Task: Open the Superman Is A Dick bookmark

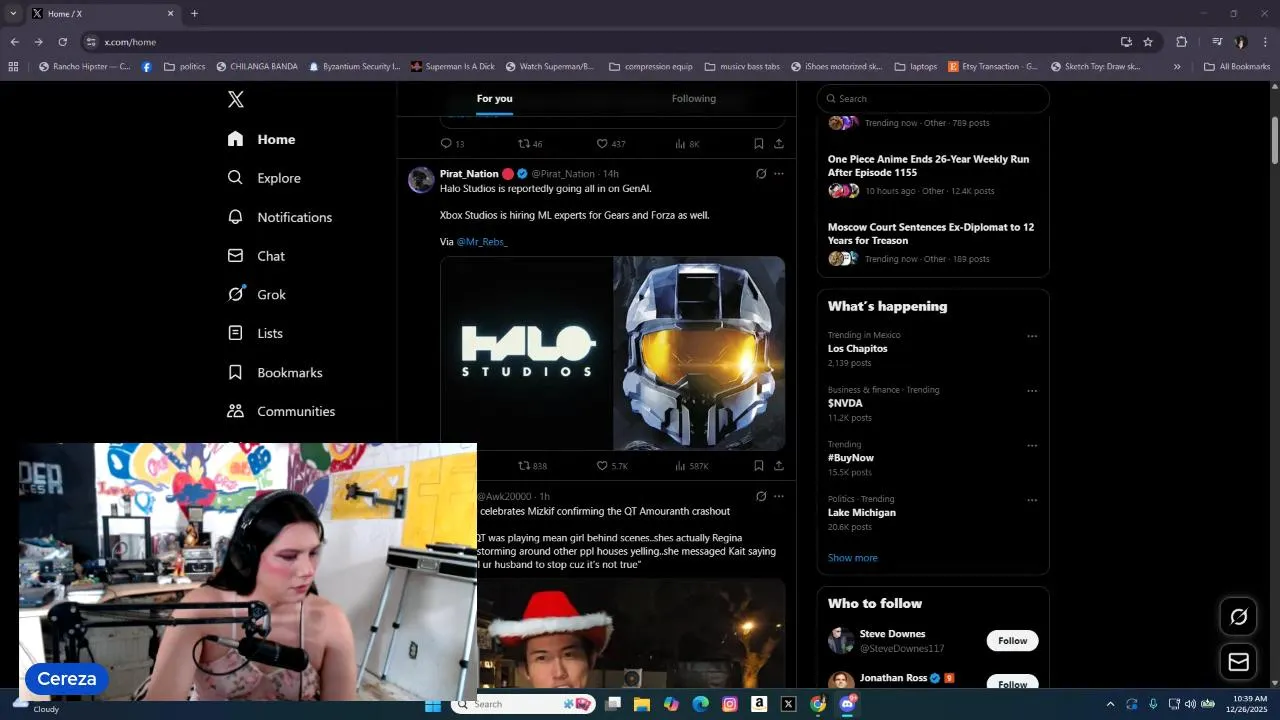Action: point(453,67)
